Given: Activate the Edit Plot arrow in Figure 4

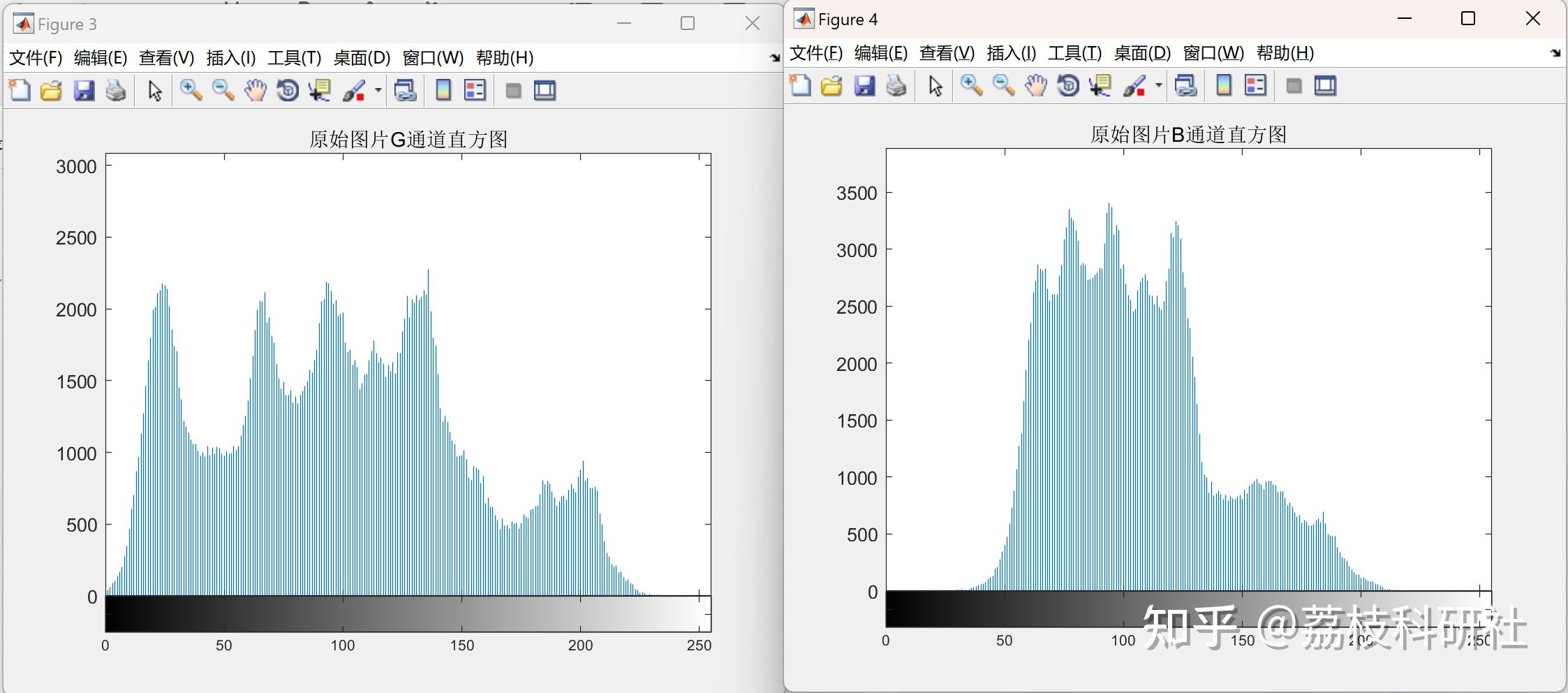Looking at the screenshot, I should [935, 86].
